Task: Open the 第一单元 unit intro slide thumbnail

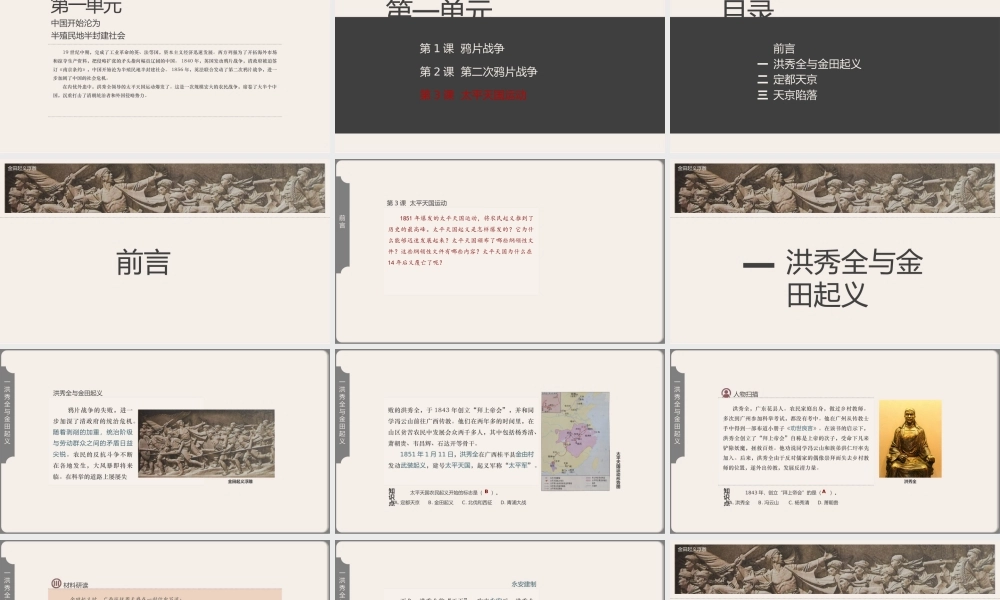Action: 165,75
